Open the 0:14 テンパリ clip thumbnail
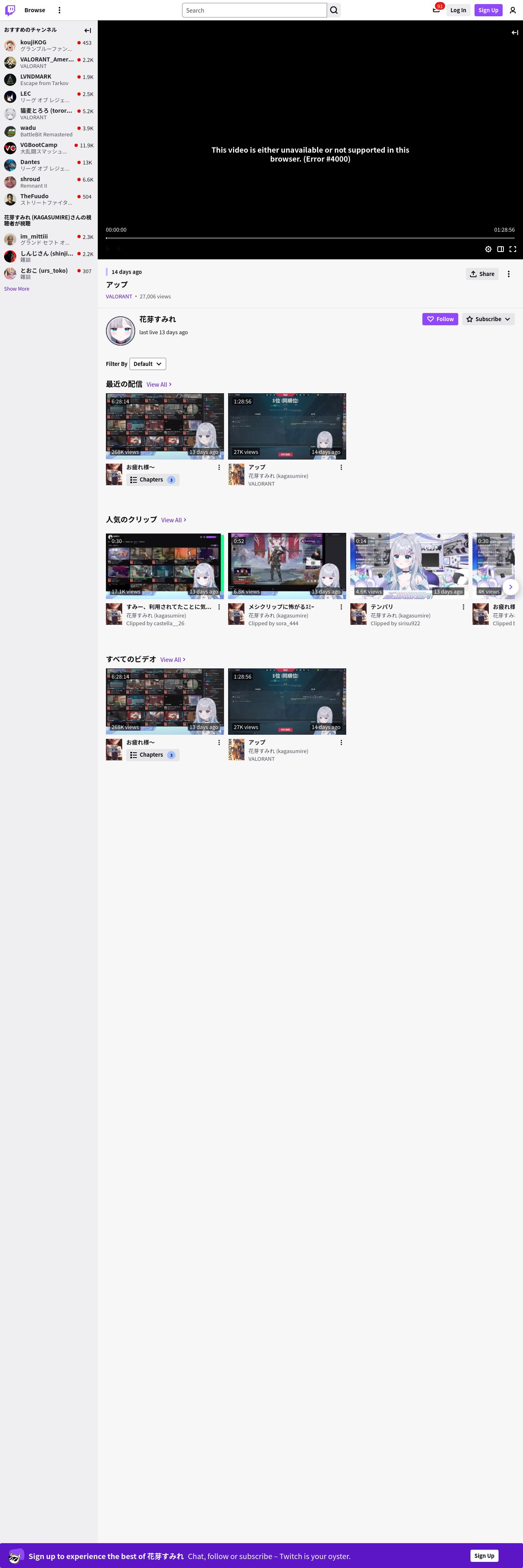 point(409,566)
